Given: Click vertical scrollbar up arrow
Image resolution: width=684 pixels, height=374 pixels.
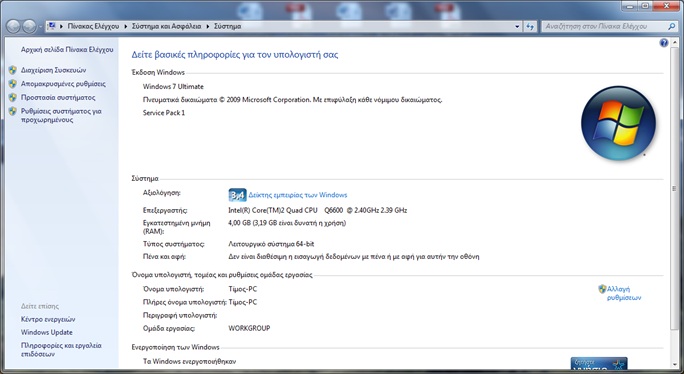Looking at the screenshot, I should click(675, 43).
